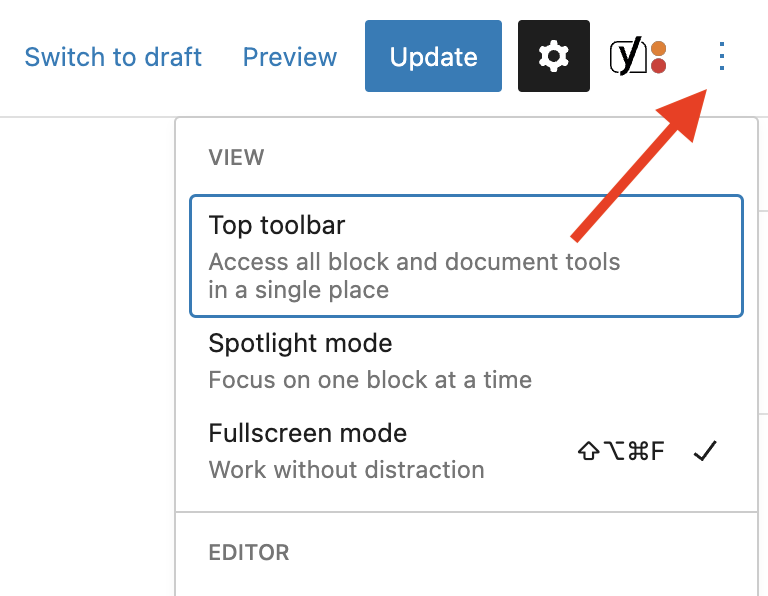Image resolution: width=768 pixels, height=596 pixels.
Task: Click the orange Yoast readability dot
Action: tap(658, 48)
